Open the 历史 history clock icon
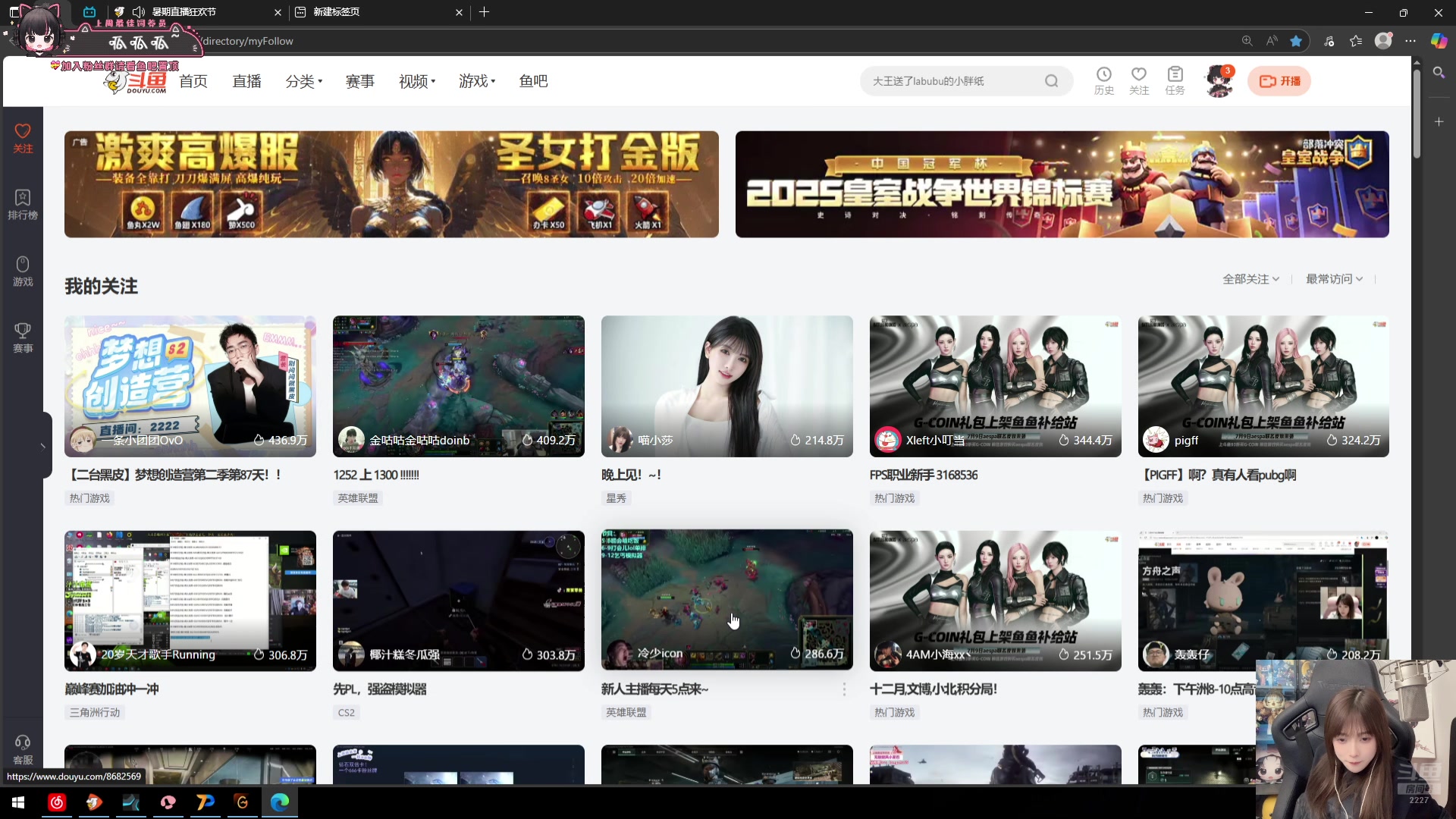 1104,80
